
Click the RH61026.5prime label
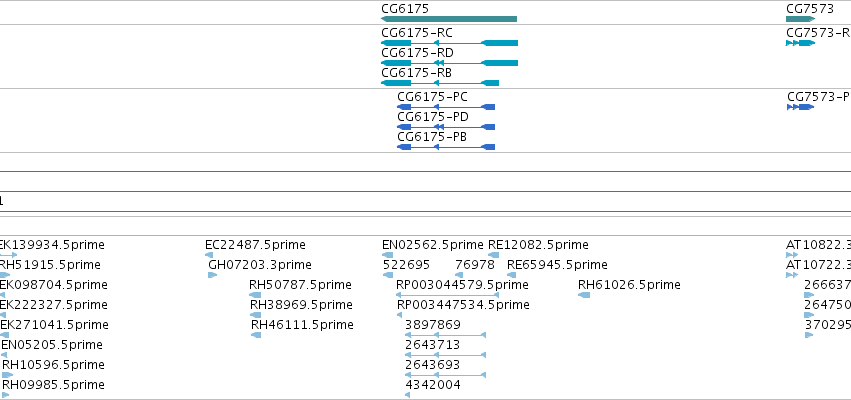click(630, 285)
